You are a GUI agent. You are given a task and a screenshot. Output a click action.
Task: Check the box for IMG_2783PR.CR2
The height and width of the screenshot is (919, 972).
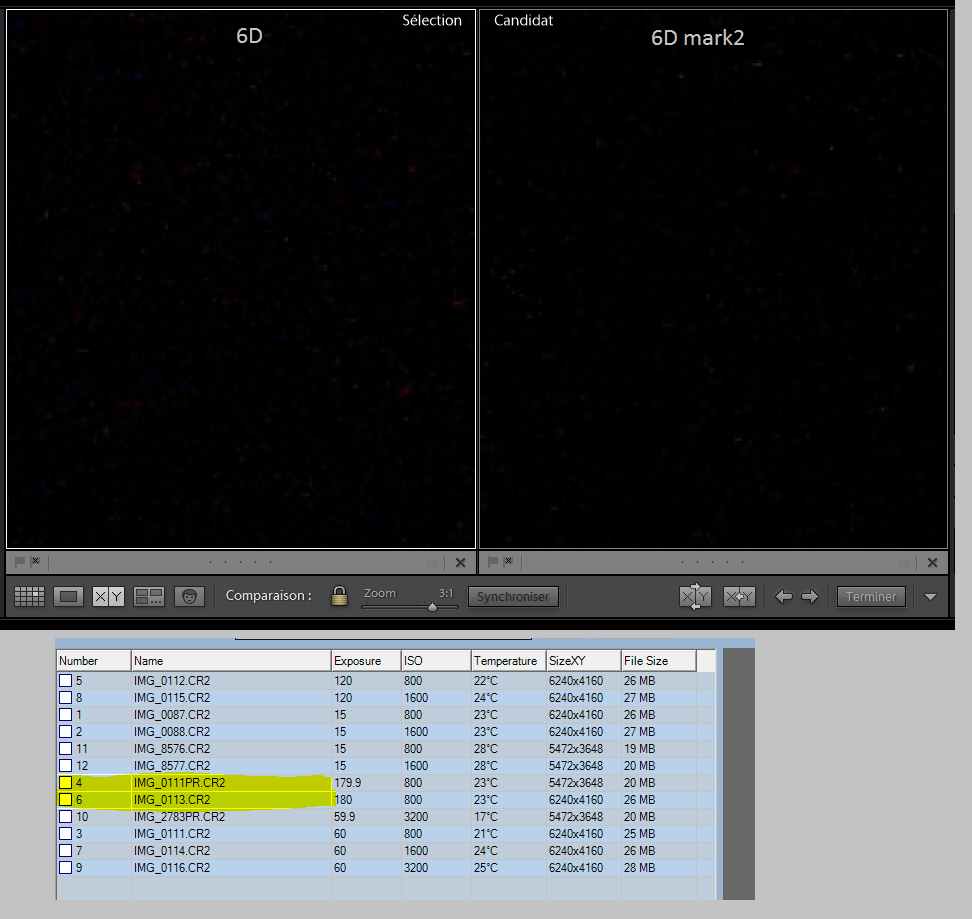coord(65,817)
